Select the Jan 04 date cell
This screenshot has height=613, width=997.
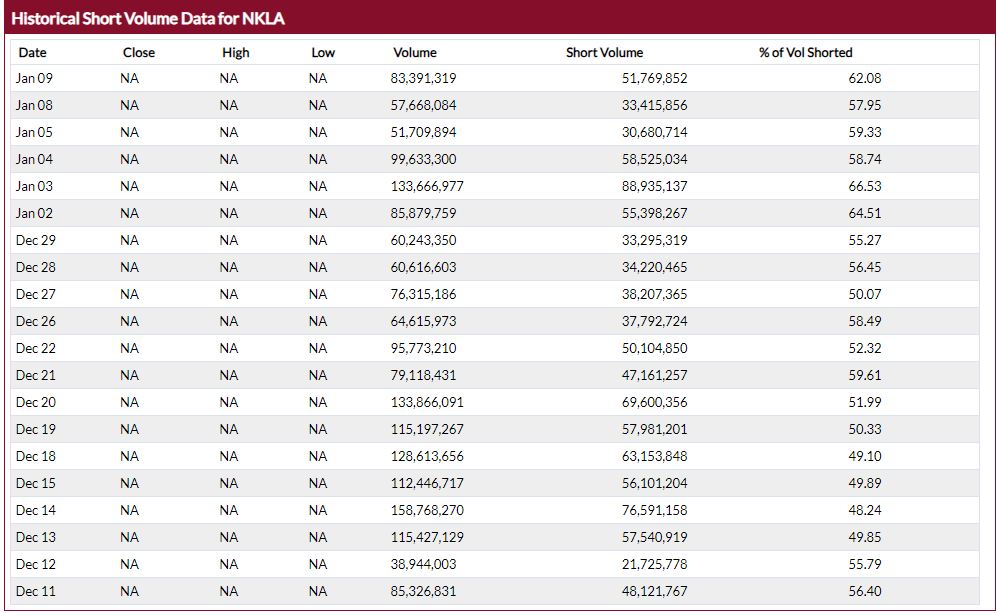[34, 159]
